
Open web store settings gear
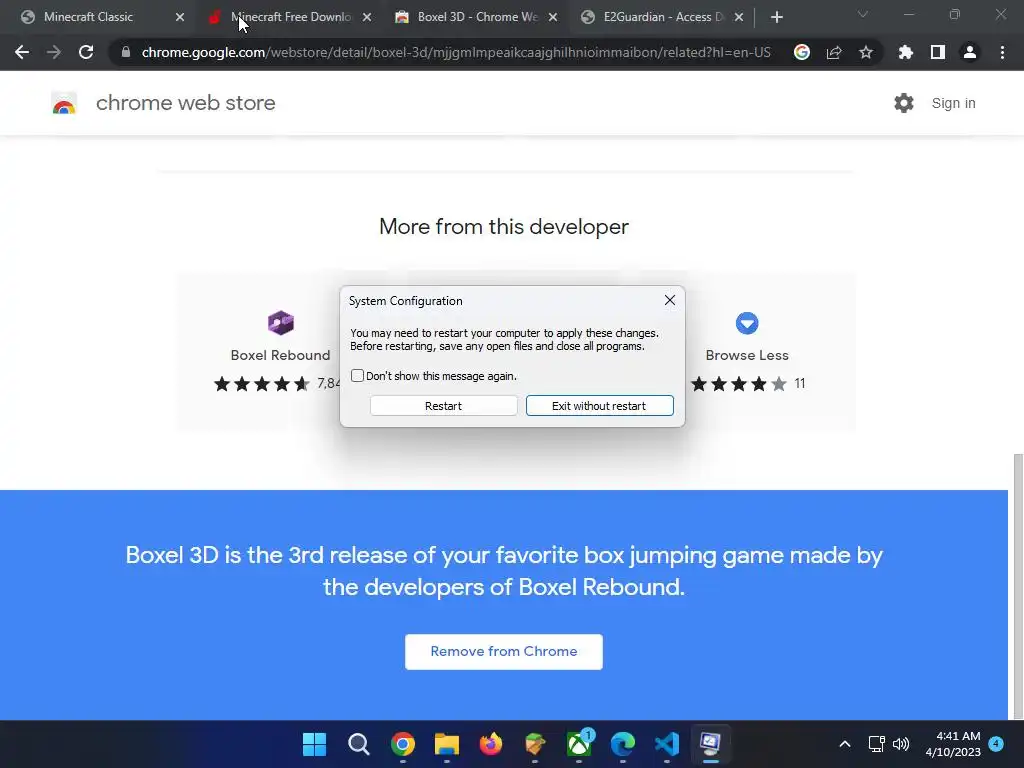[904, 103]
